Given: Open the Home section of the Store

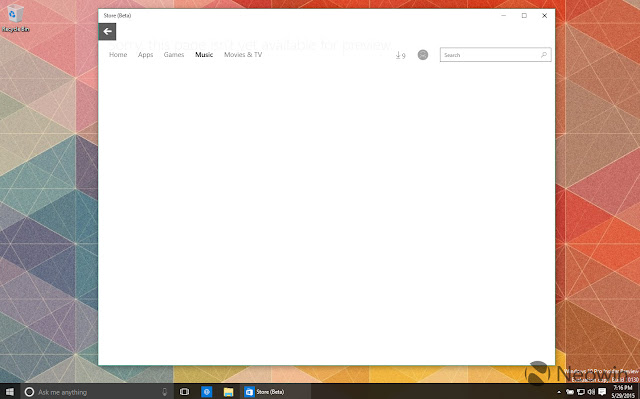Looking at the screenshot, I should tap(118, 55).
